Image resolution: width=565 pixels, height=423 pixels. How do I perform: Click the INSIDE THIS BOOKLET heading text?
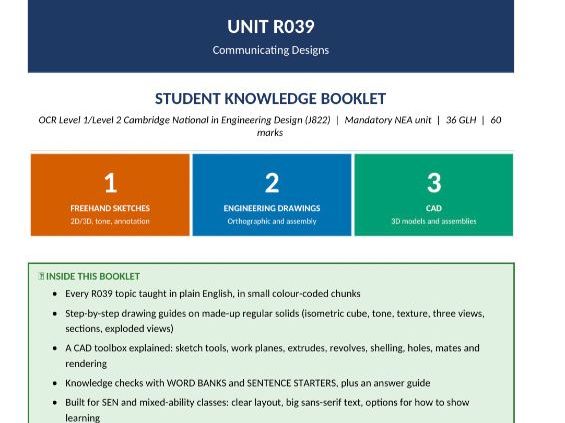click(x=93, y=276)
